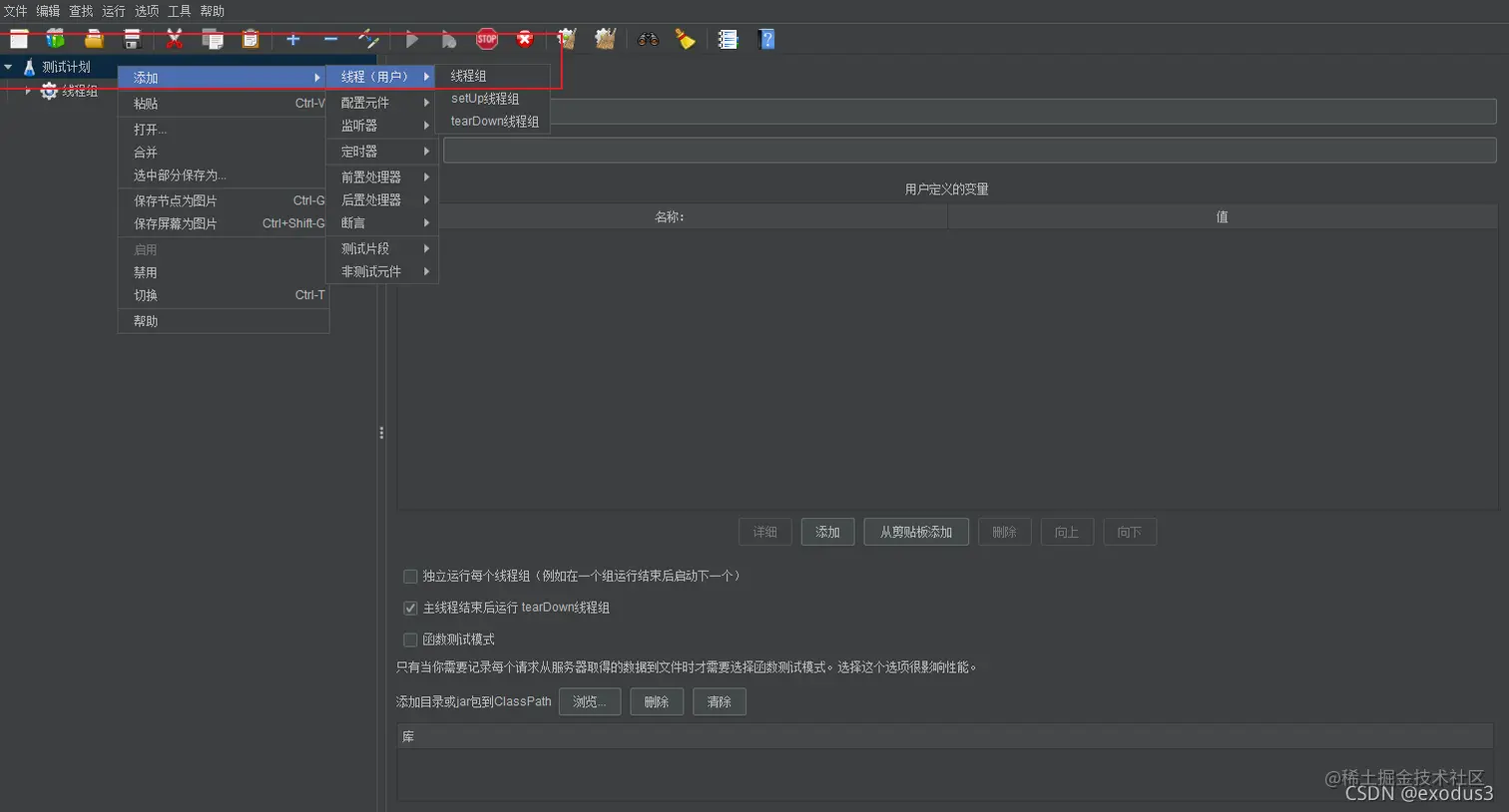Open search with the binoculars icon

coord(648,39)
